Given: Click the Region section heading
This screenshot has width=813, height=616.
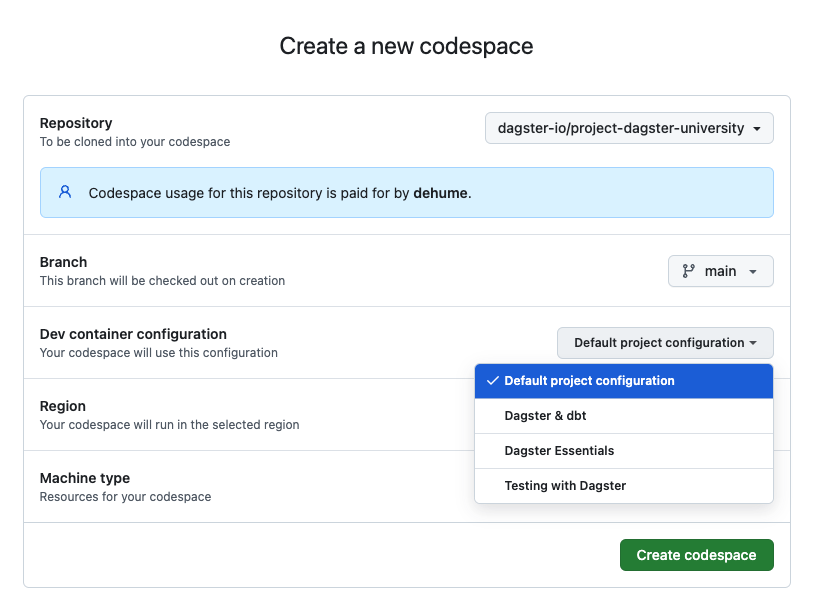Looking at the screenshot, I should (x=62, y=406).
